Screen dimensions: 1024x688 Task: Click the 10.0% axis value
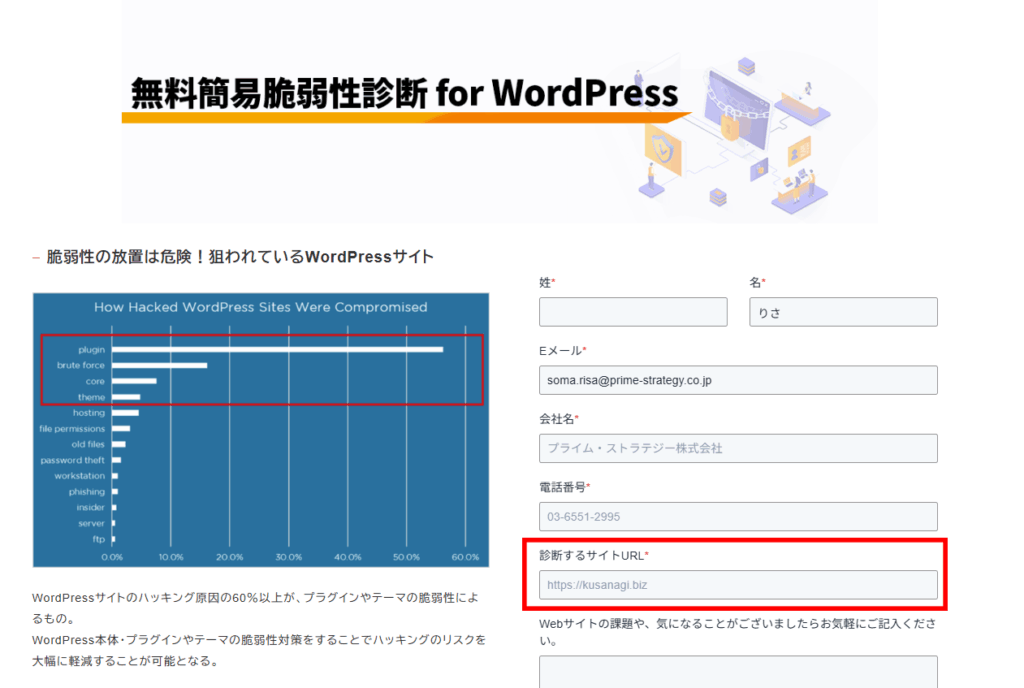point(171,557)
